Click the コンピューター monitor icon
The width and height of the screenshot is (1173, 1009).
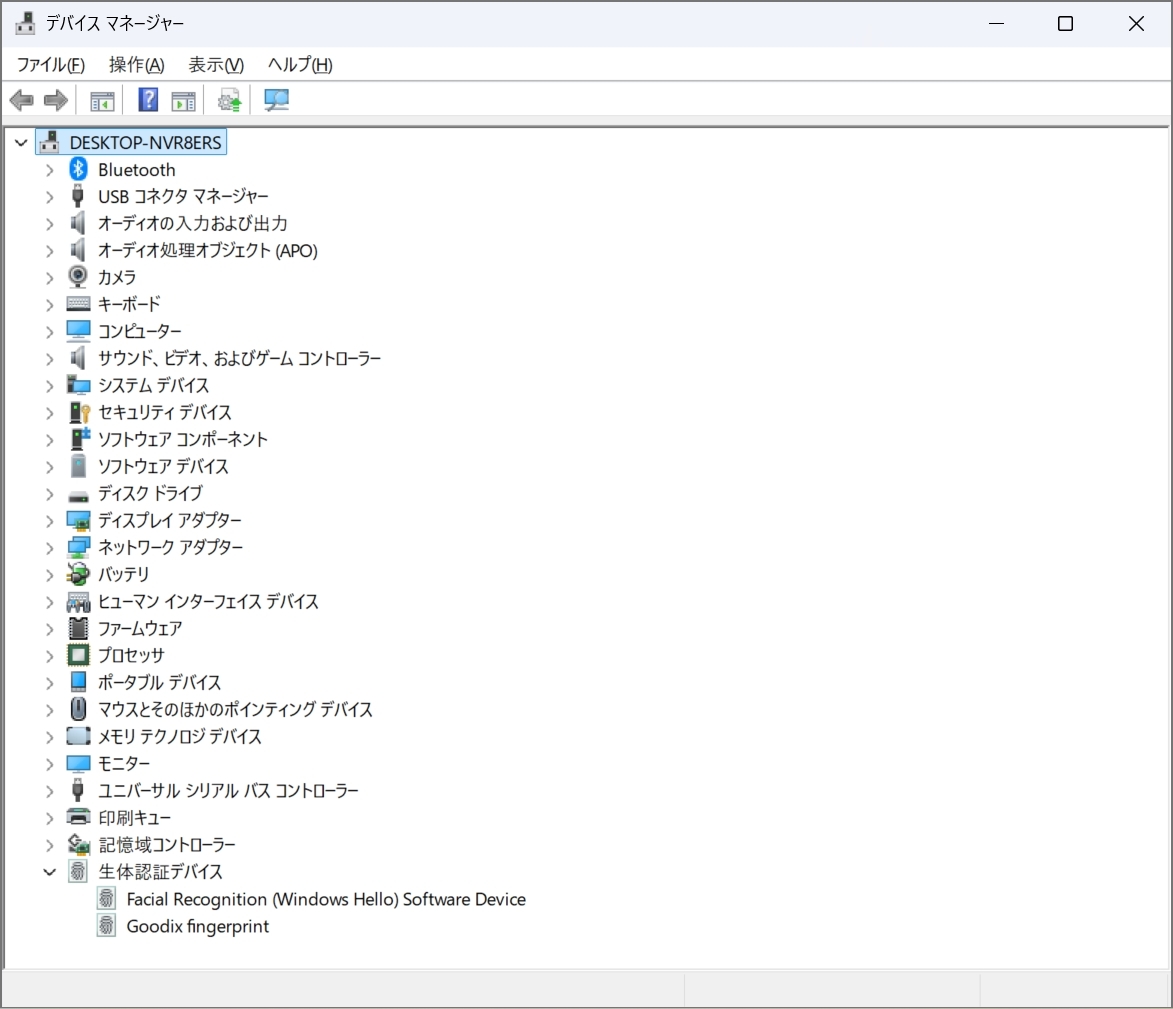[x=78, y=331]
